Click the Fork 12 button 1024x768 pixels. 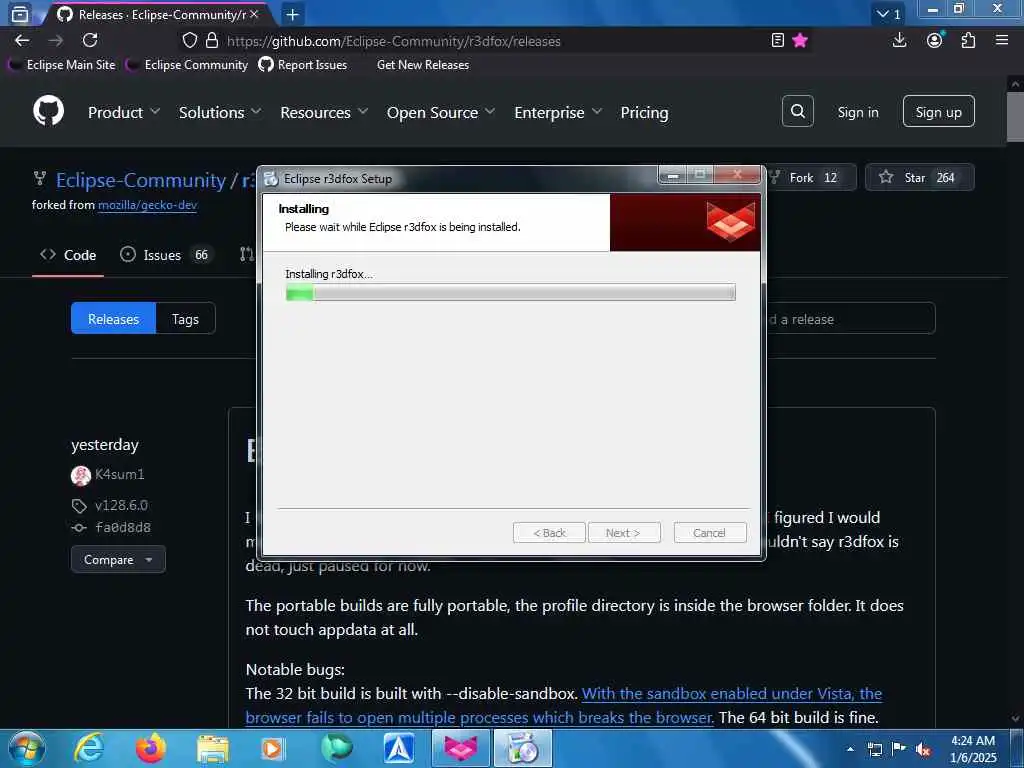click(x=810, y=177)
